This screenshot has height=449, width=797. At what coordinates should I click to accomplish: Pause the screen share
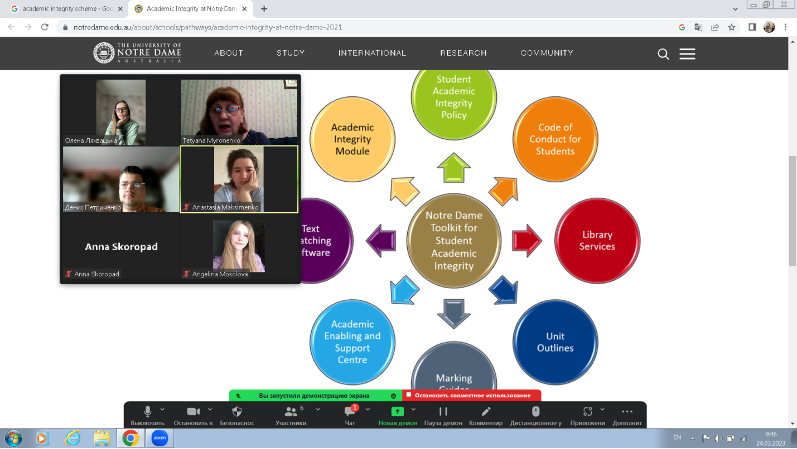441,412
